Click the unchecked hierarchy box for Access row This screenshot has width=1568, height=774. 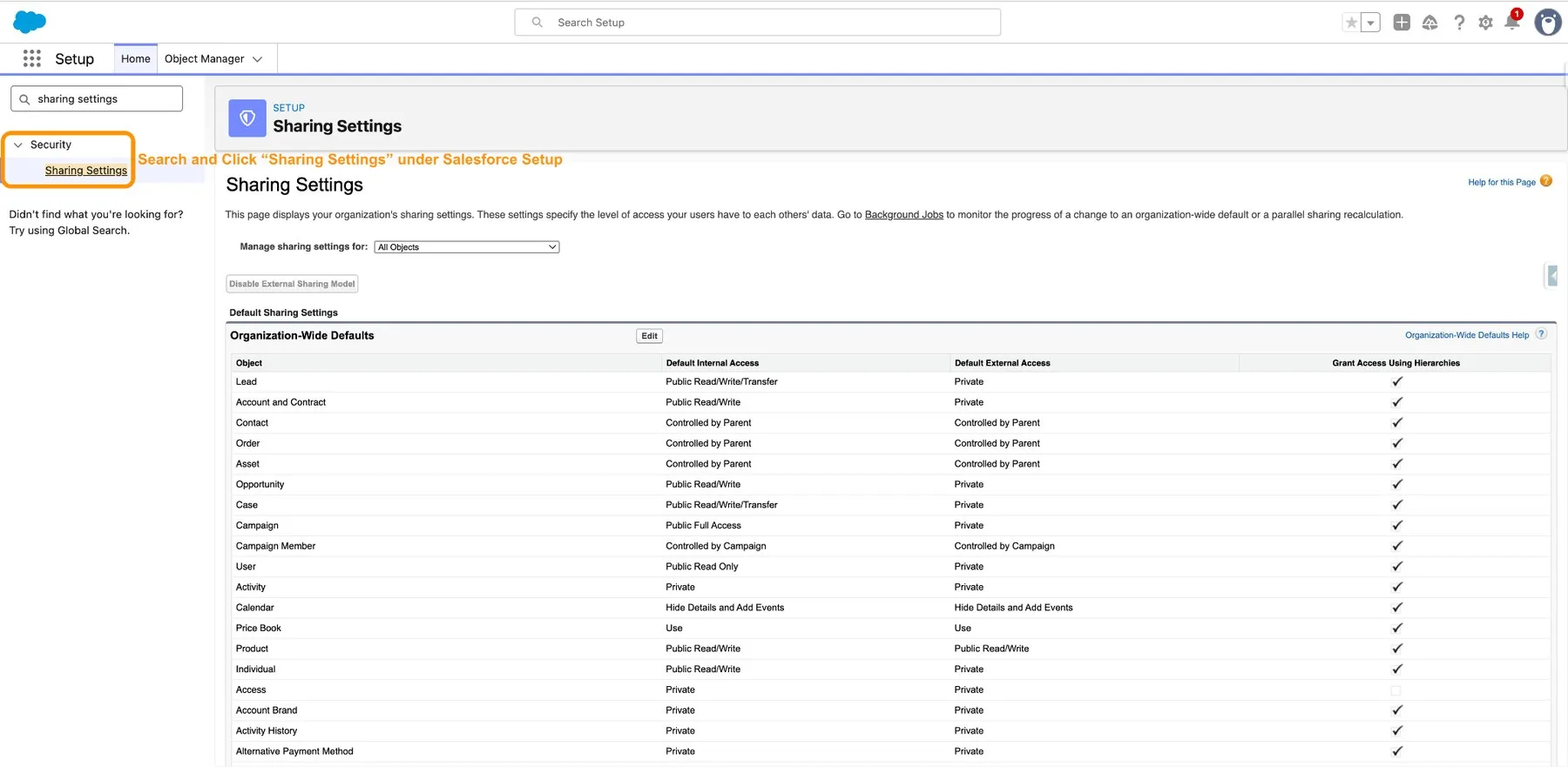pyautogui.click(x=1396, y=690)
